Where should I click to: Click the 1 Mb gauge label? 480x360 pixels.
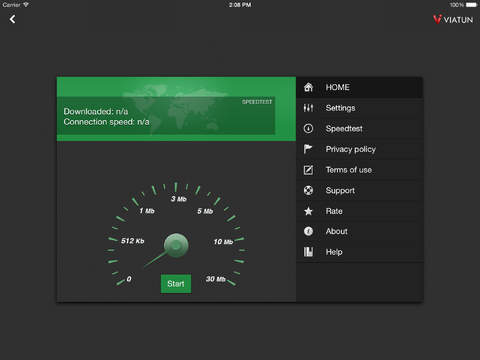click(147, 211)
